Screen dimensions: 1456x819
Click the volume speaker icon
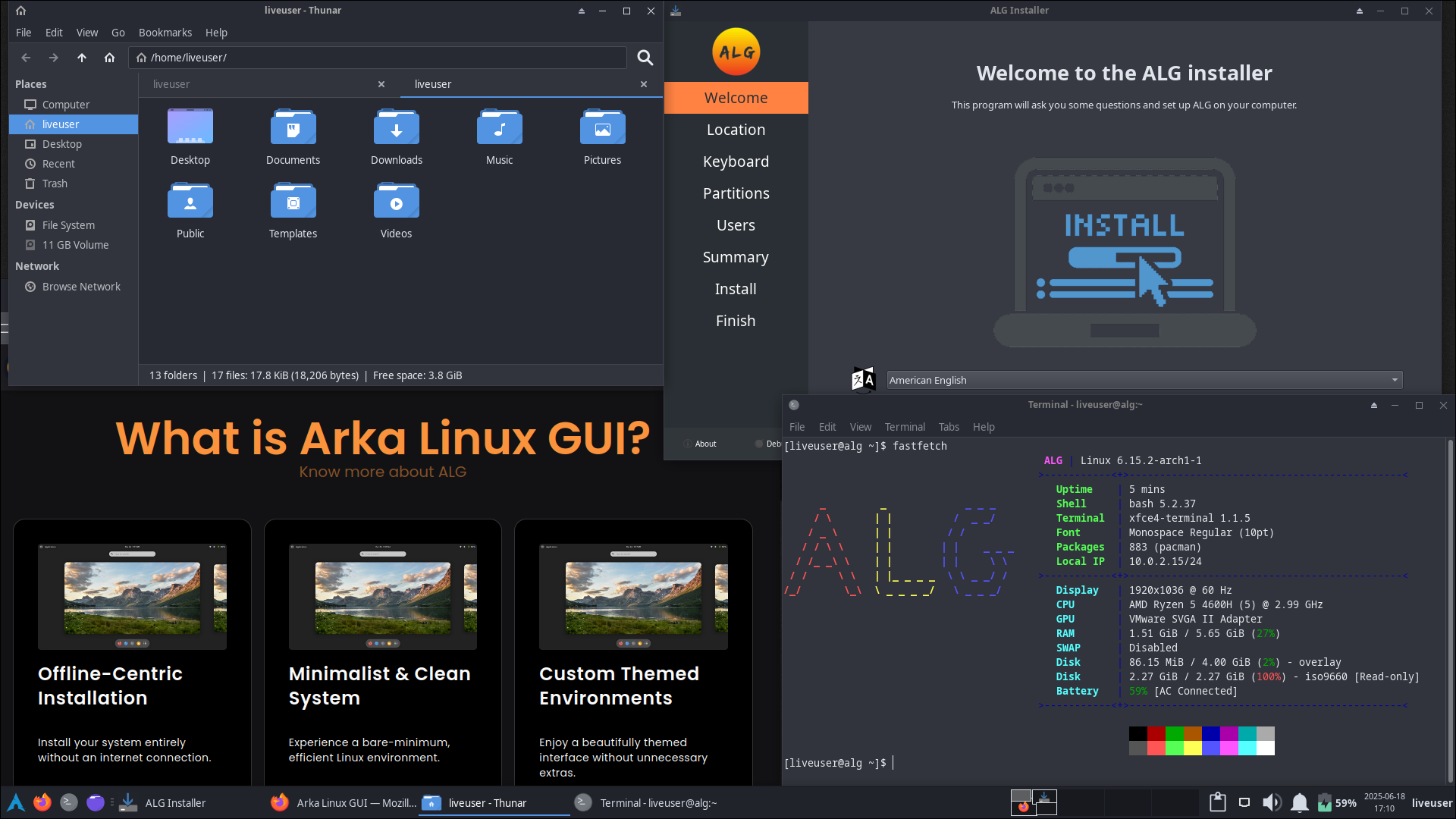pyautogui.click(x=1271, y=802)
